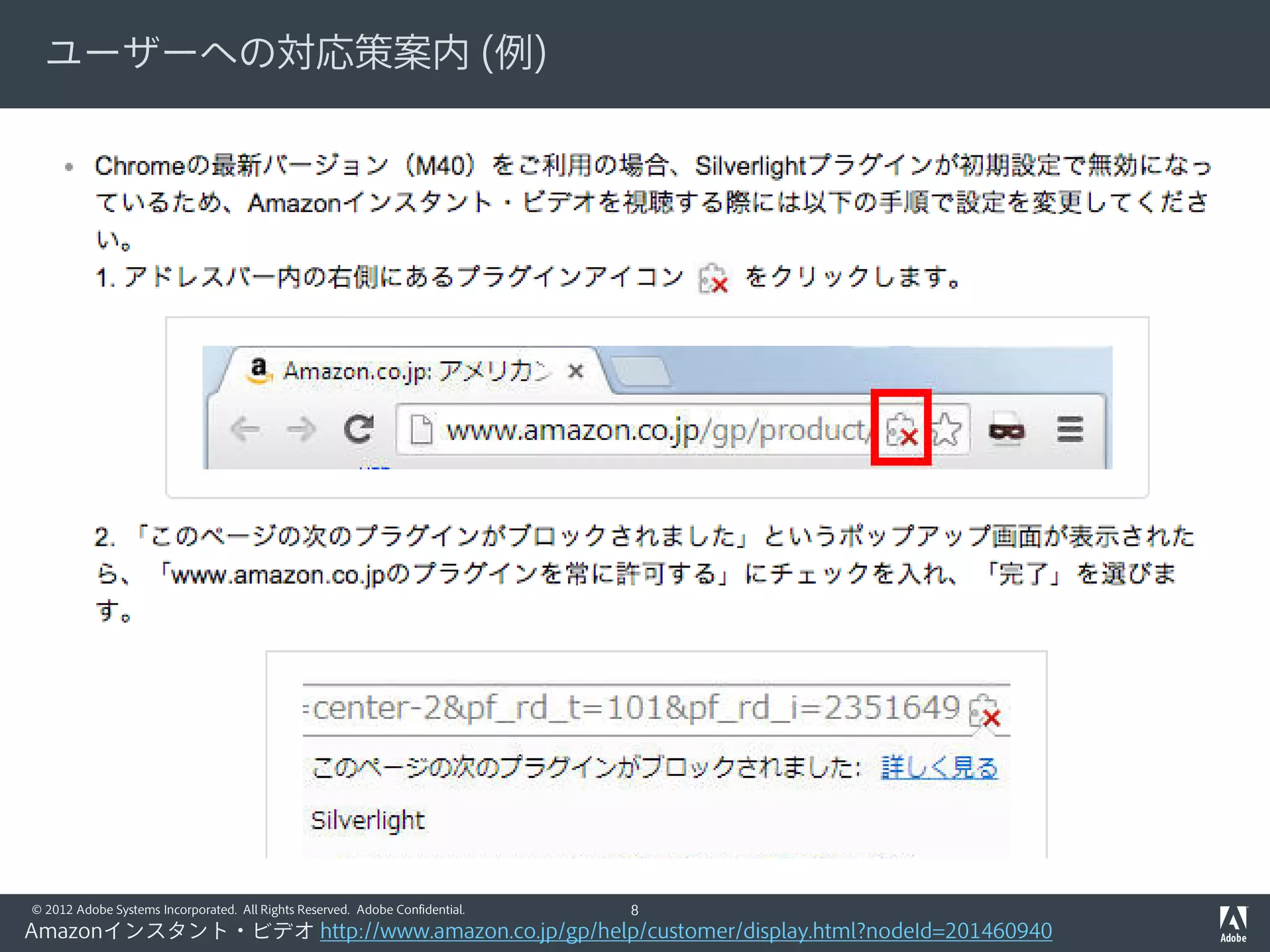Click the browser forward arrow
This screenshot has width=1270, height=952.
tap(301, 428)
